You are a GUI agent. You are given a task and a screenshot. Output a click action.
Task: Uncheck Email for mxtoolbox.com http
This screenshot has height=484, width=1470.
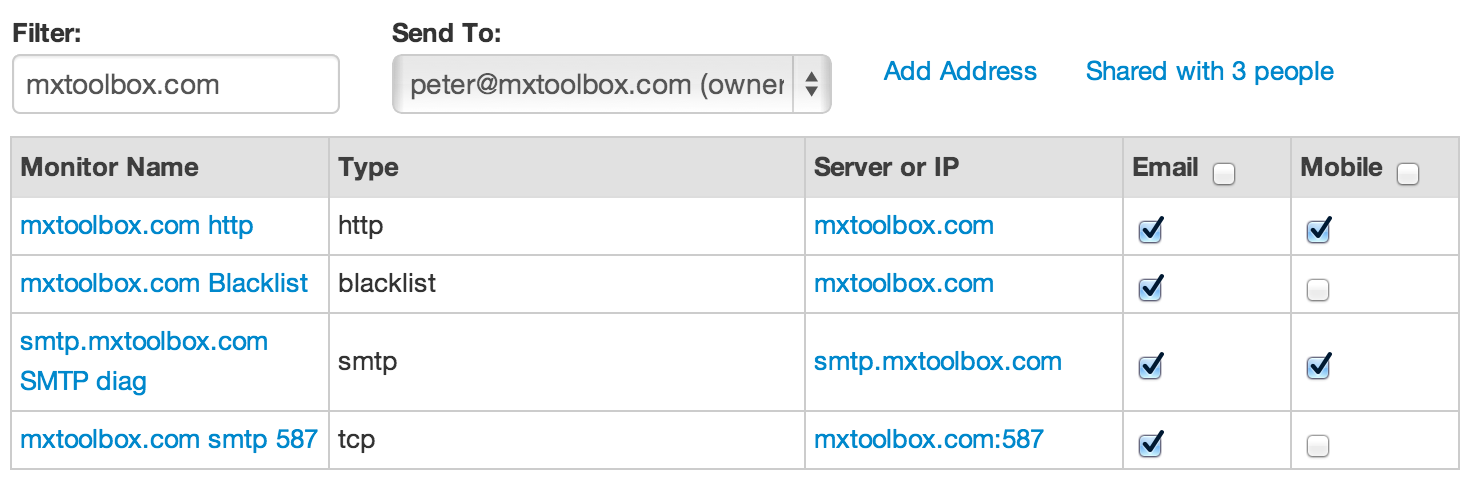(x=1150, y=231)
